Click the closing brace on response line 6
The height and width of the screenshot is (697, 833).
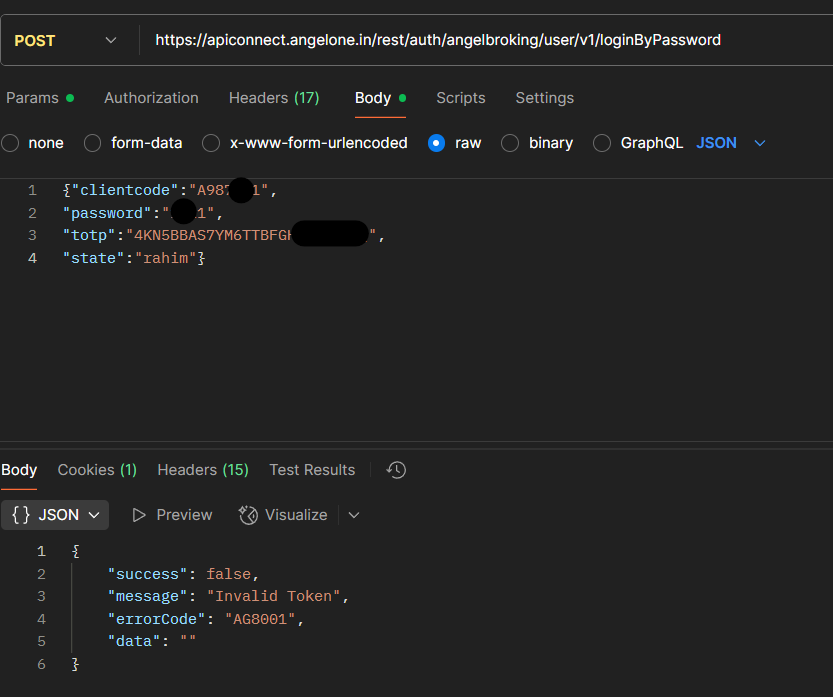(x=75, y=664)
